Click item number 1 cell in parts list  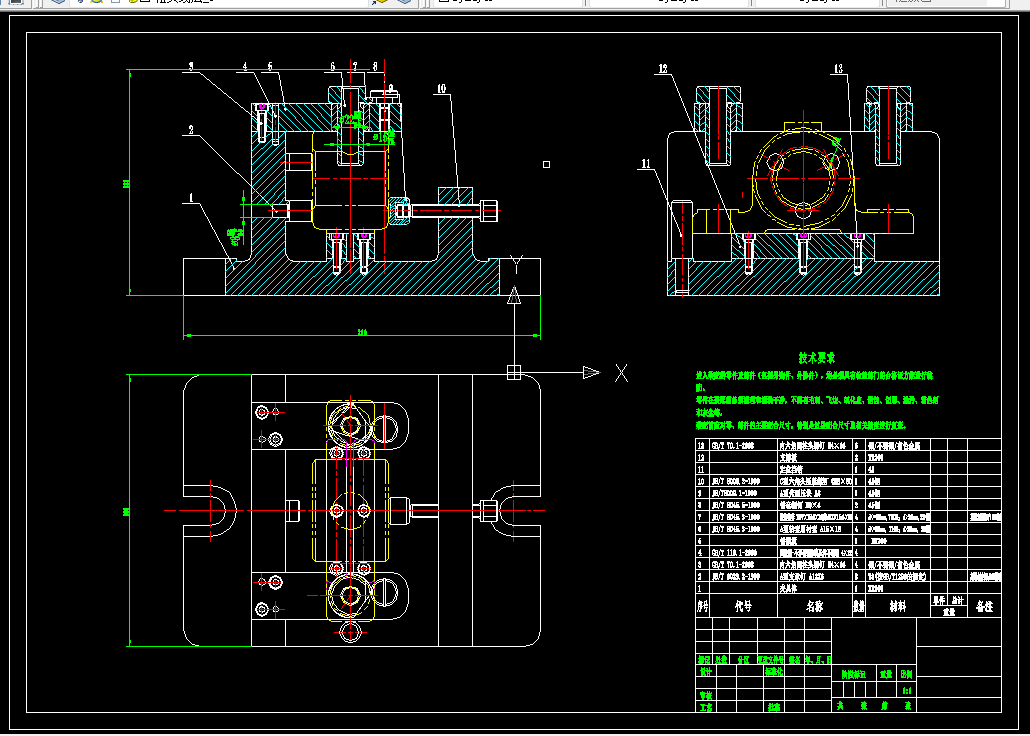pyautogui.click(x=703, y=589)
